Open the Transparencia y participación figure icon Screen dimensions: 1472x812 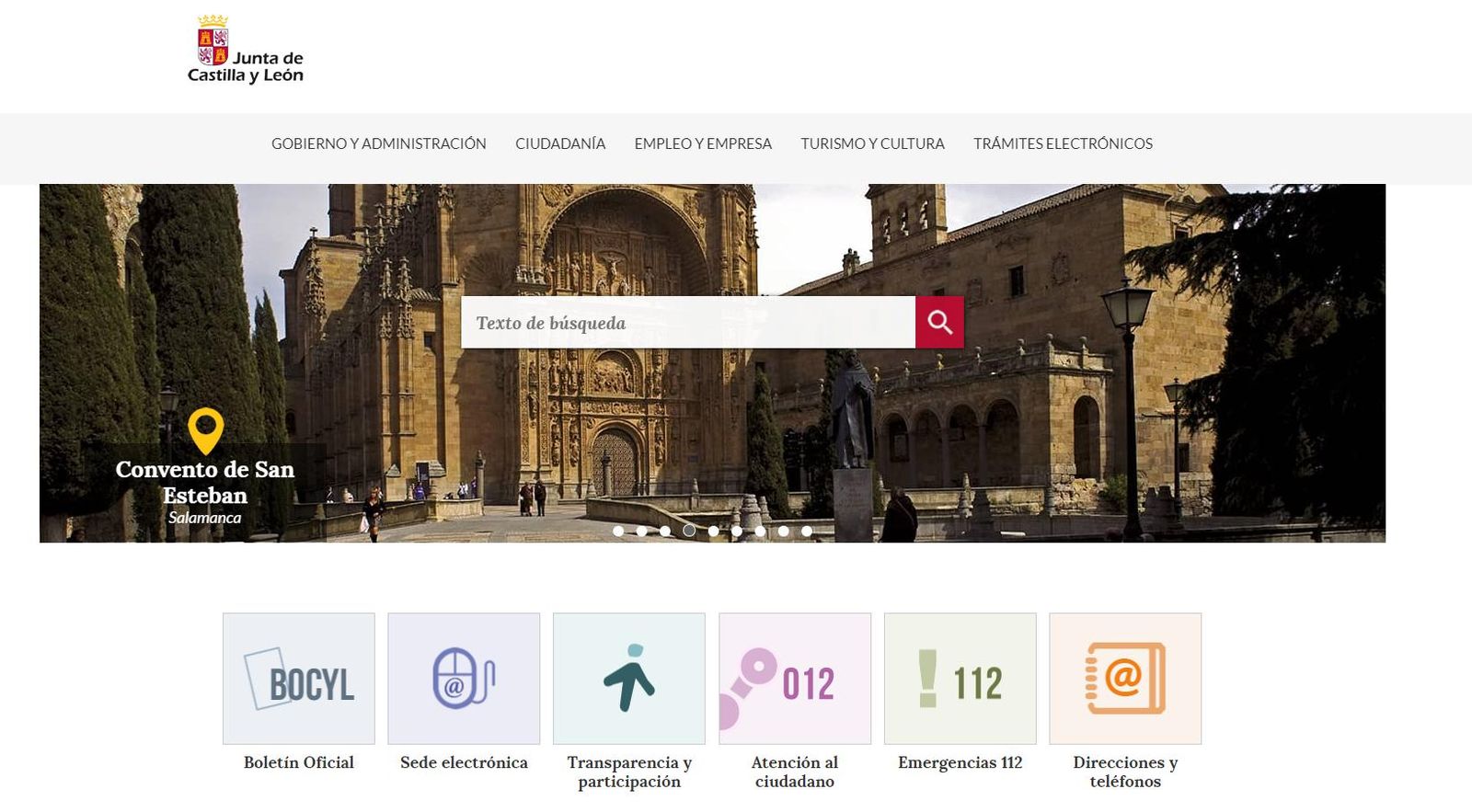(x=629, y=679)
